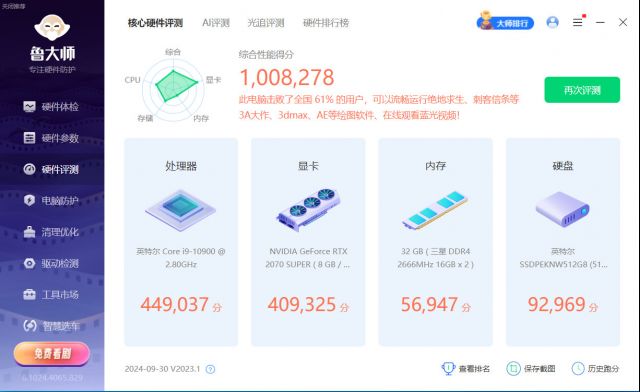Click the version help question mark

coord(210,369)
